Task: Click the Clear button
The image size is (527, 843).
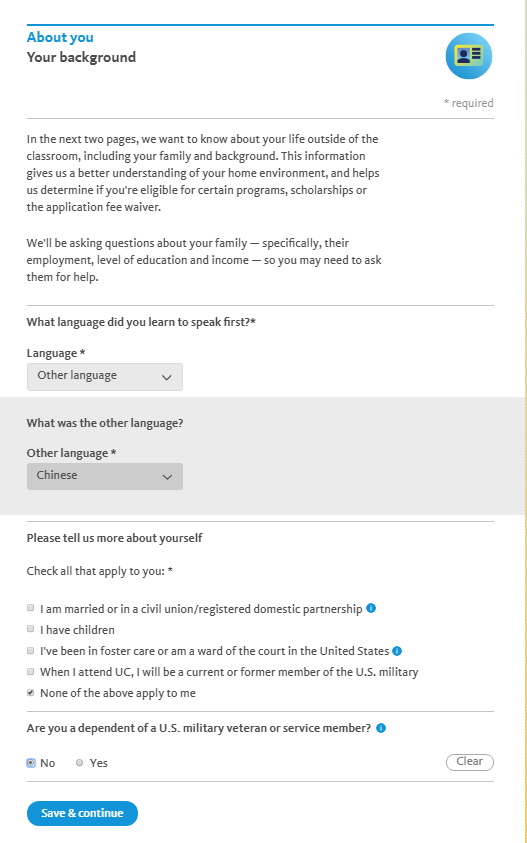Action: click(469, 762)
